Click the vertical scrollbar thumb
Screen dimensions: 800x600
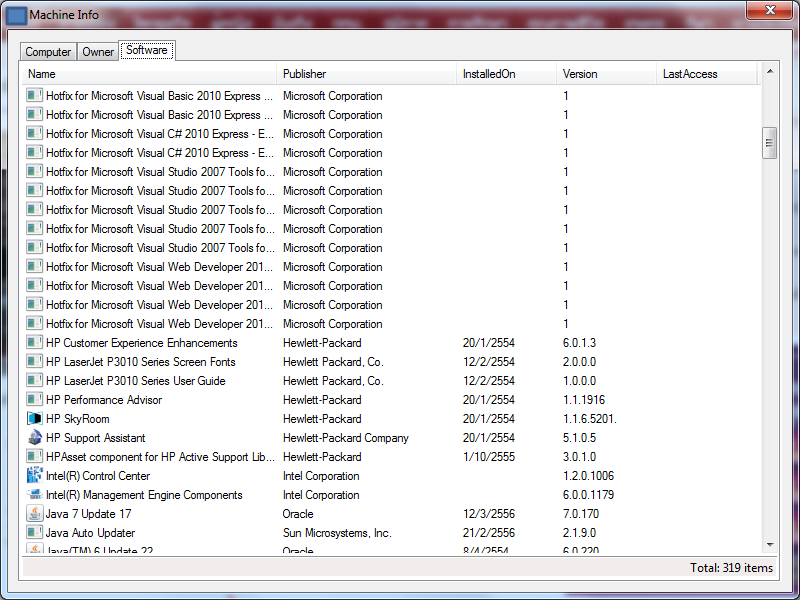(x=769, y=143)
